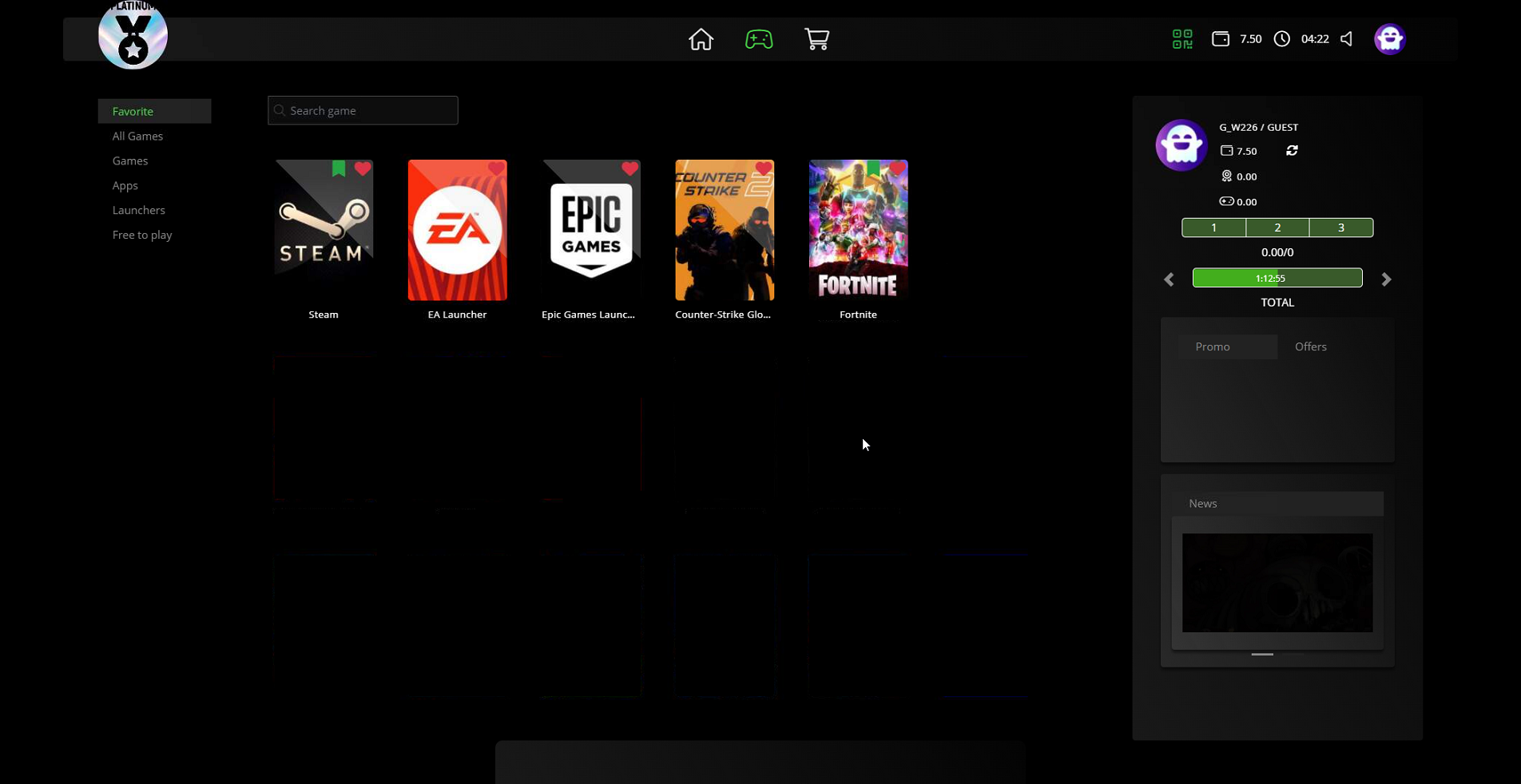Remove Epic Games Launcher from favorites heart

click(x=629, y=169)
